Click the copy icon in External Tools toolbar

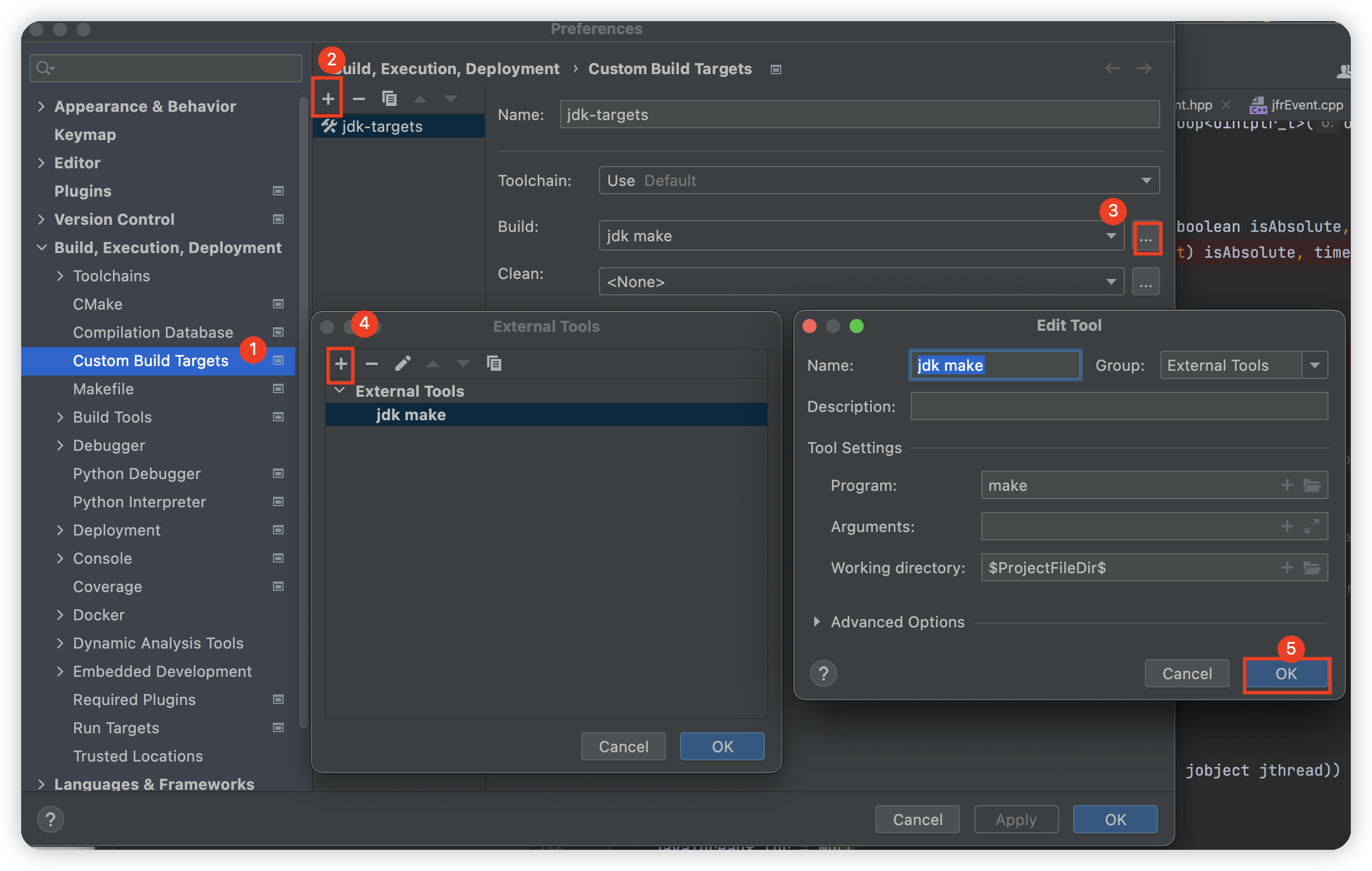click(x=494, y=364)
